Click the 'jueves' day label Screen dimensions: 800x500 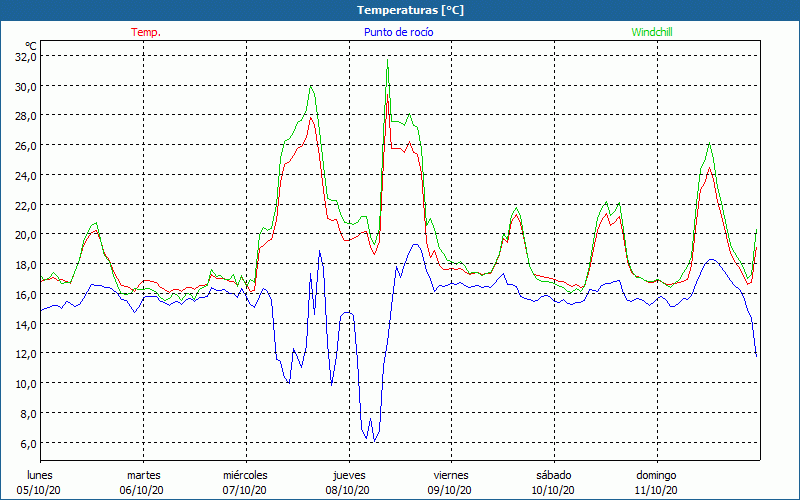(349, 475)
